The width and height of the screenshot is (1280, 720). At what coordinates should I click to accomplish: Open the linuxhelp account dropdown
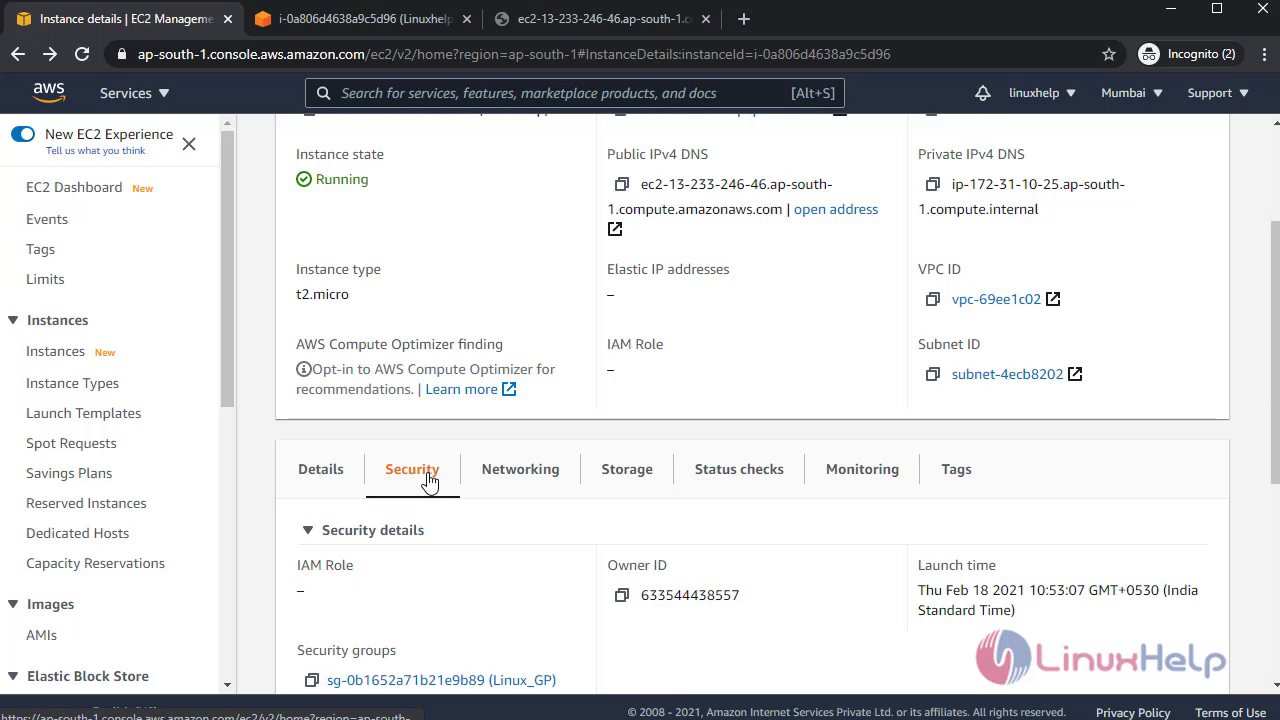(x=1042, y=93)
